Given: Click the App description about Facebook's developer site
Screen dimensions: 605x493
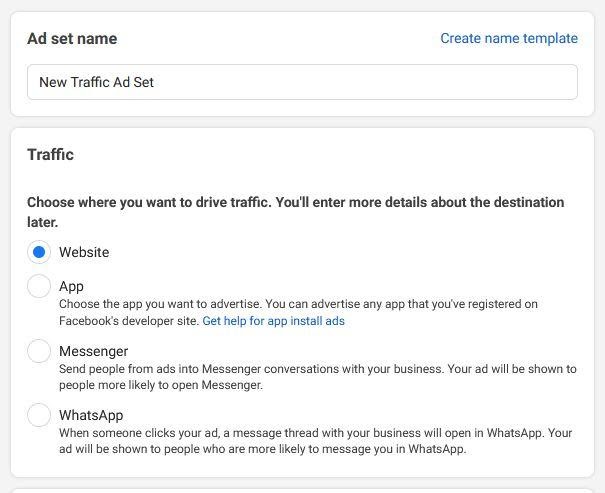Looking at the screenshot, I should click(298, 312).
